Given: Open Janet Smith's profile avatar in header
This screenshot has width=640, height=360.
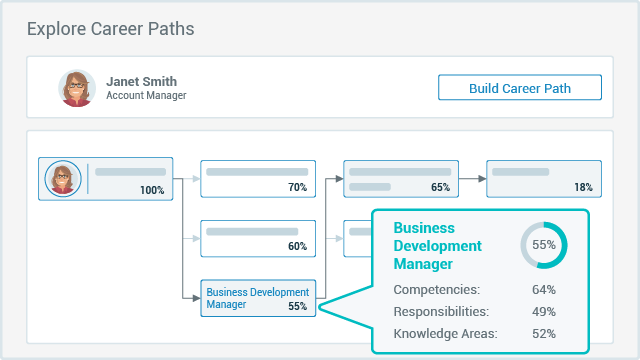Looking at the screenshot, I should click(x=77, y=88).
